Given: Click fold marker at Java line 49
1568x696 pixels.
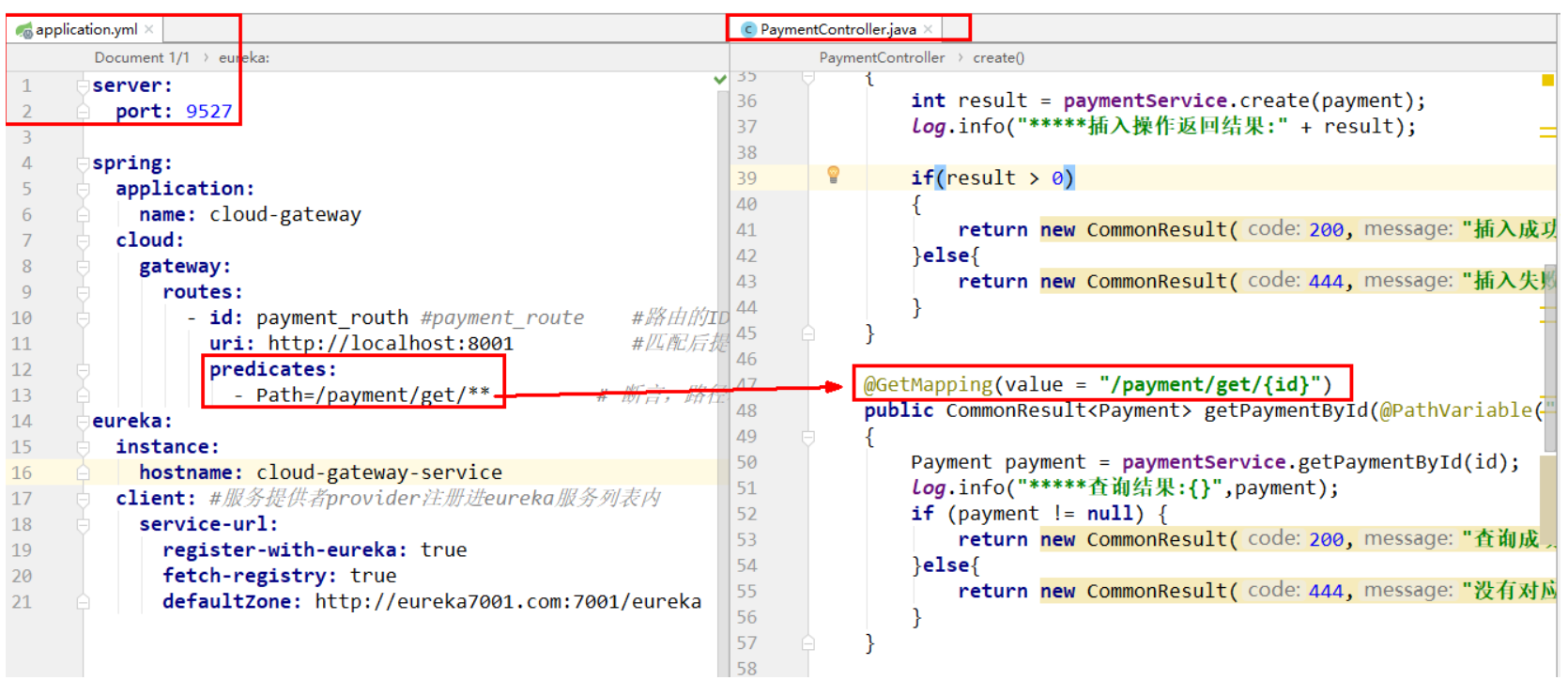Looking at the screenshot, I should point(808,437).
